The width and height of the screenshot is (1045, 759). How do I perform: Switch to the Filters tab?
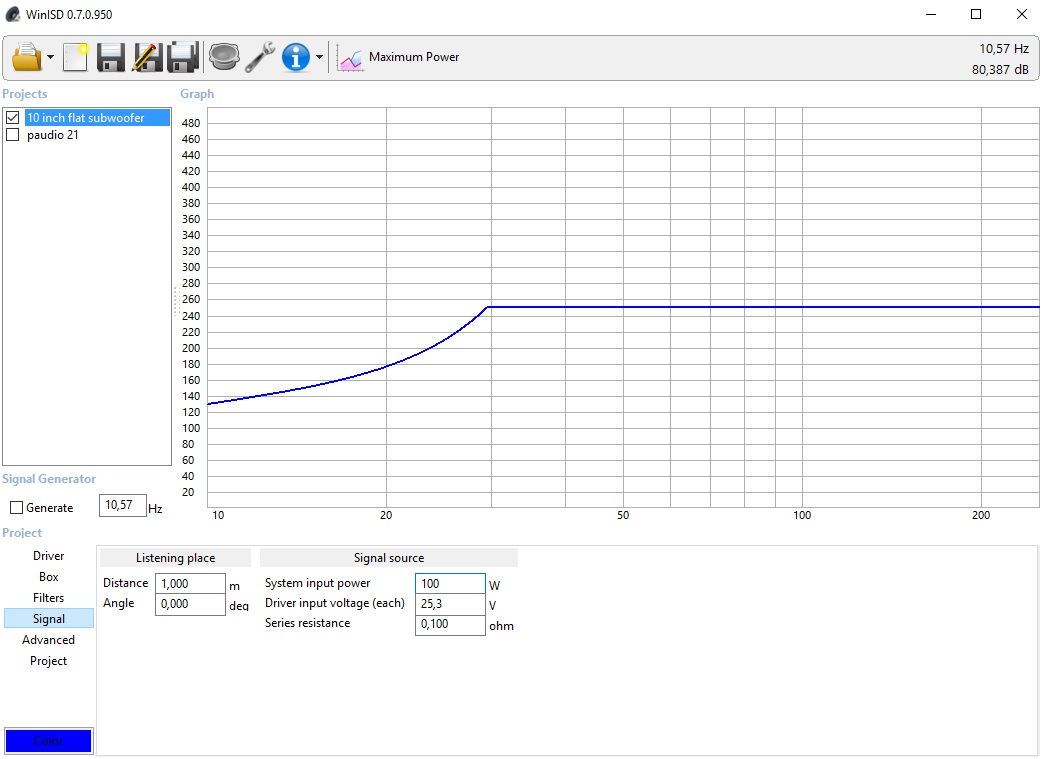coord(48,598)
